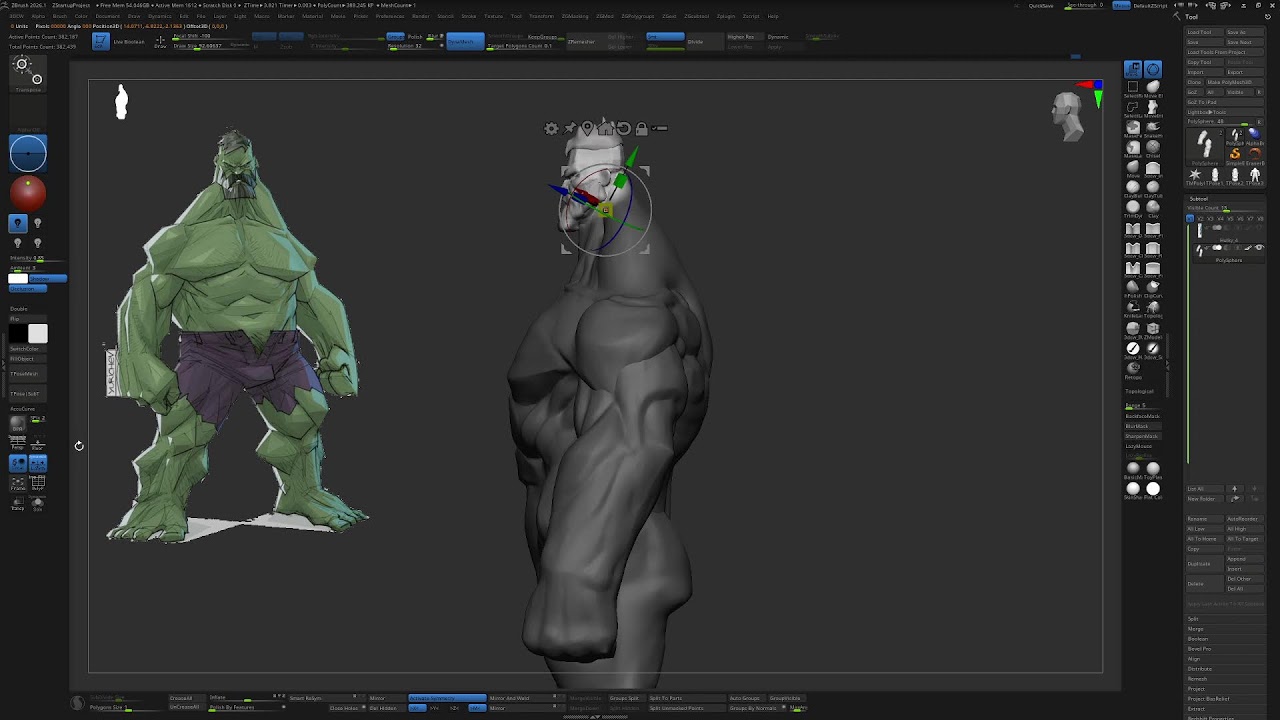
Task: Toggle PolySphere subtool visibility eye
Action: click(x=1259, y=247)
